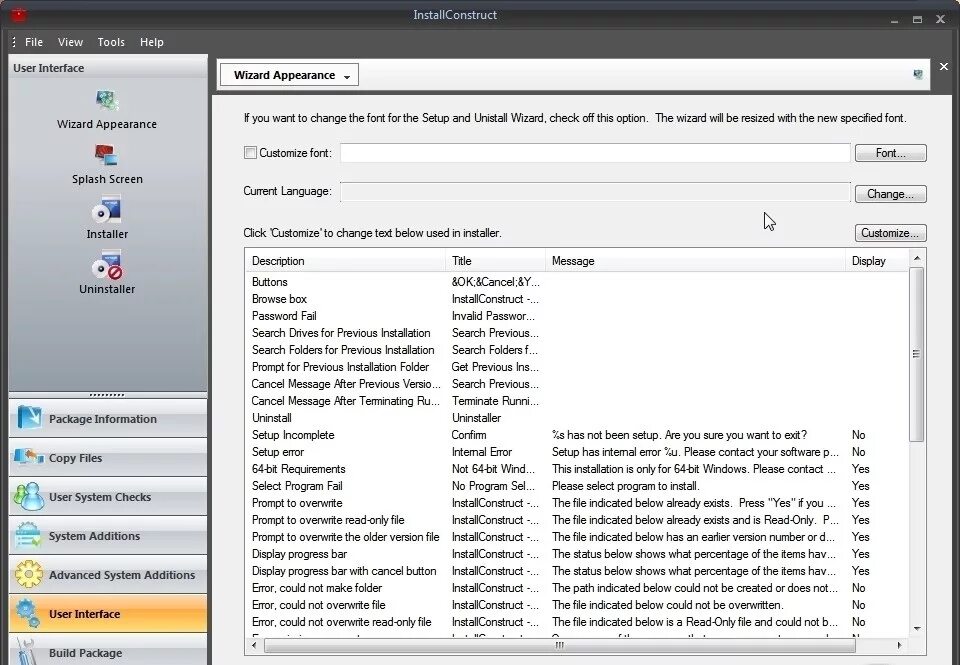The image size is (960, 665).
Task: Open User System Checks section
Action: [x=108, y=497]
